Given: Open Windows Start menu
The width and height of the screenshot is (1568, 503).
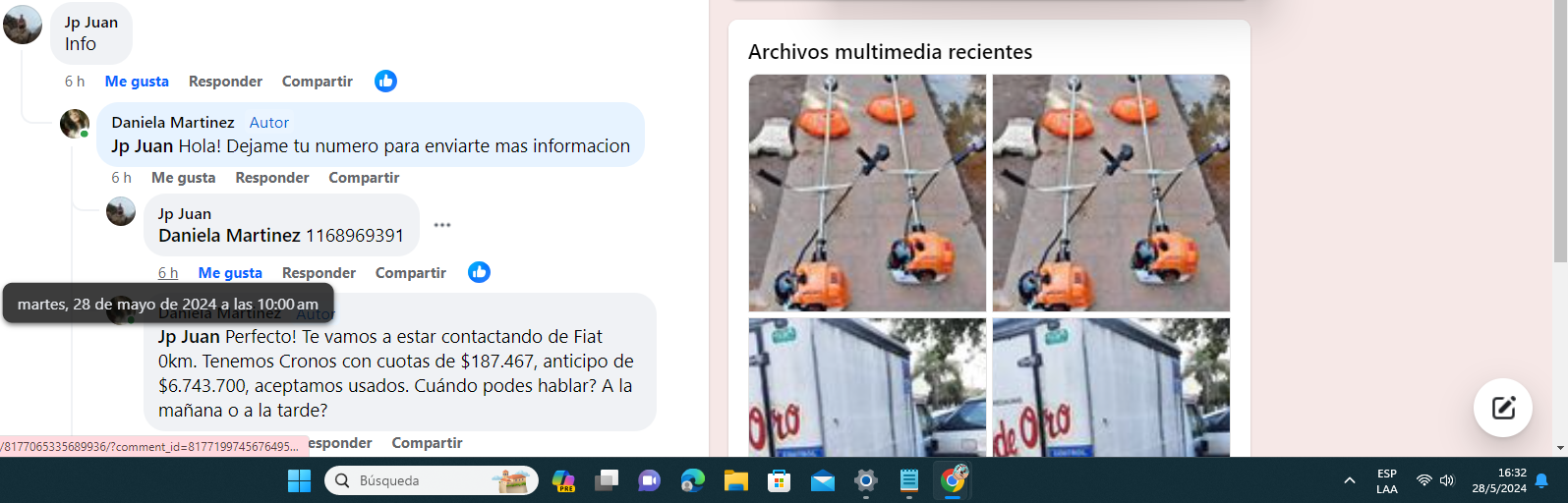Looking at the screenshot, I should coord(299,480).
